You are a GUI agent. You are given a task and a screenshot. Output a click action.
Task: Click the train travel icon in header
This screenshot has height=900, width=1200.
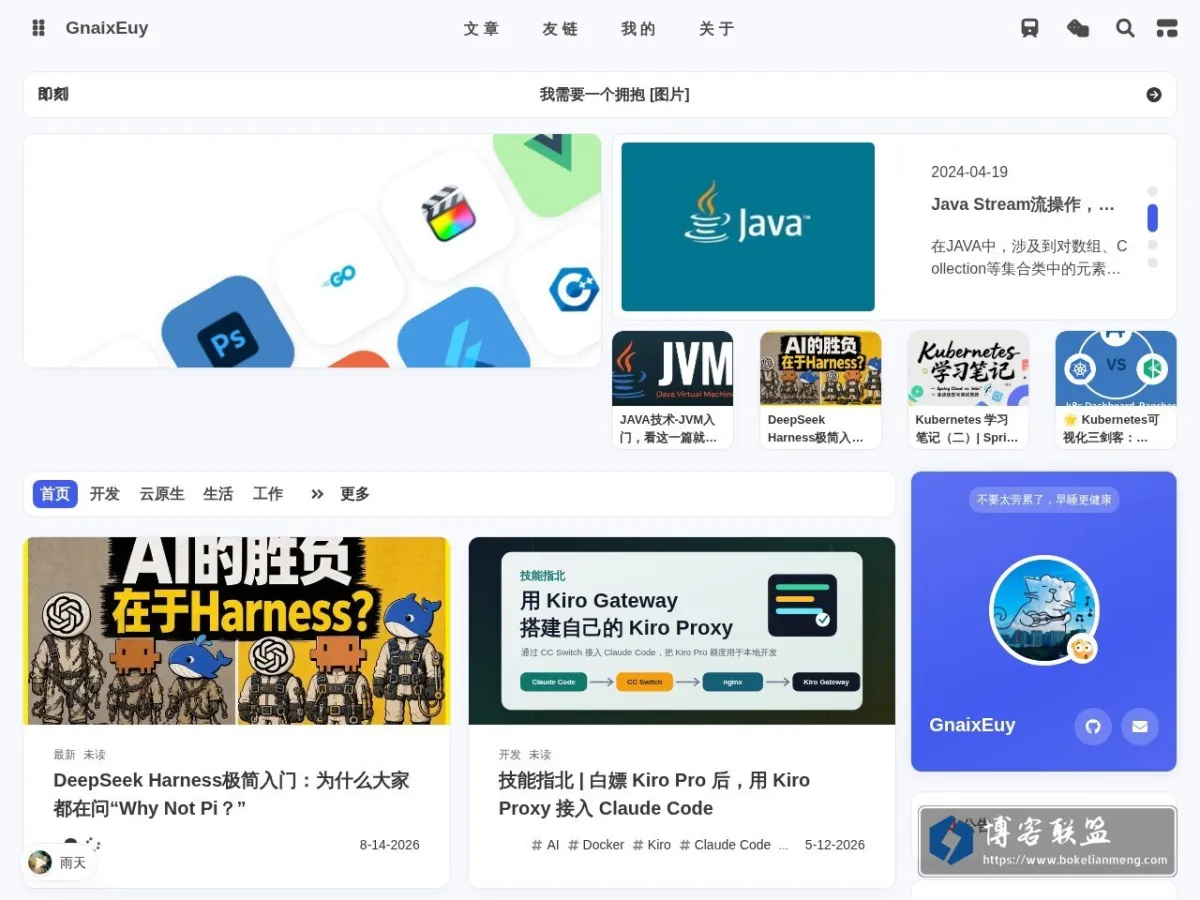pos(1030,28)
